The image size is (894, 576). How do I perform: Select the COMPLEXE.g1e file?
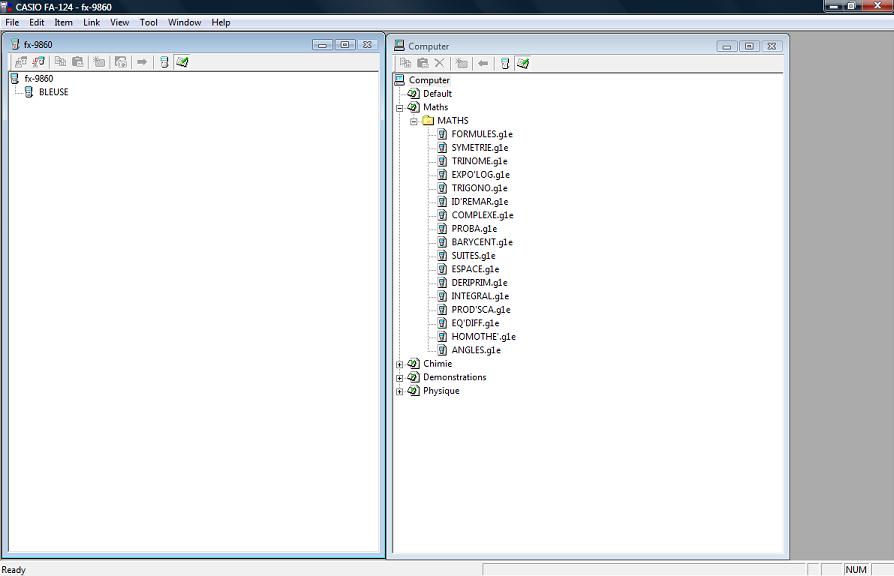(482, 215)
